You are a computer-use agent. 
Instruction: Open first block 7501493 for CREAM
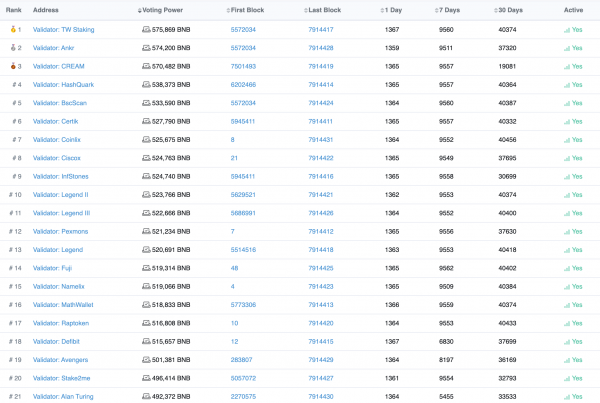243,66
